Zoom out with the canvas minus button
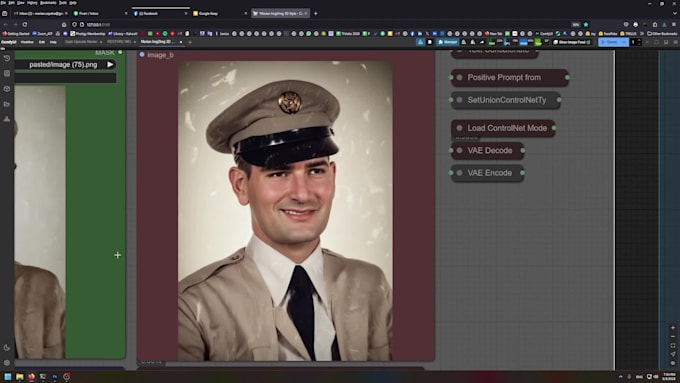Viewport: 680px width, 383px height. tap(673, 337)
